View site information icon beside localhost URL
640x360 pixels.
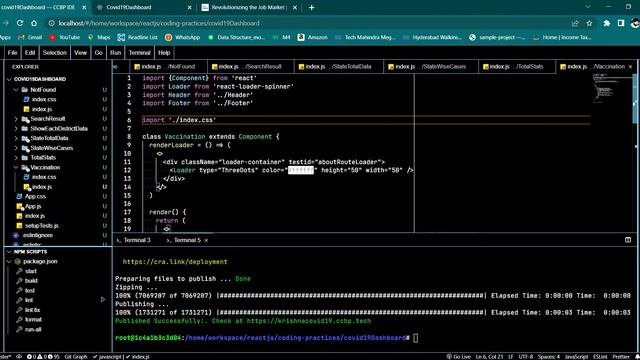tap(51, 23)
